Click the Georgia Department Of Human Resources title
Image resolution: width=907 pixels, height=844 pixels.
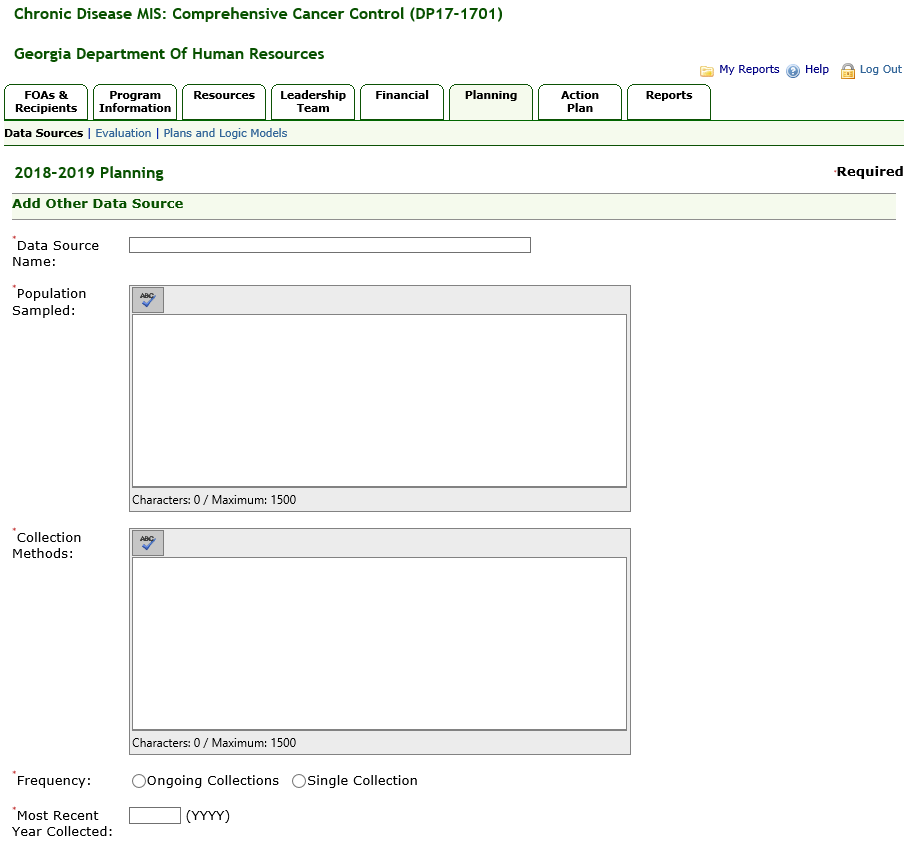(169, 54)
